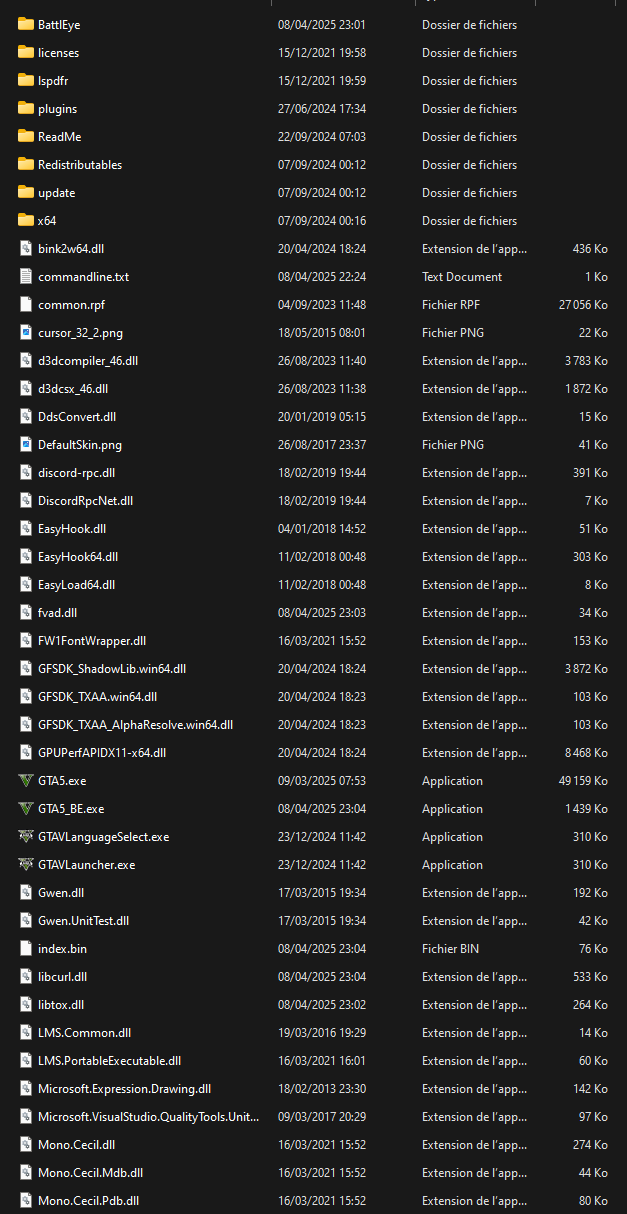The height and width of the screenshot is (1214, 627).
Task: Click the Text Document type of commandline.txt
Action: (462, 276)
